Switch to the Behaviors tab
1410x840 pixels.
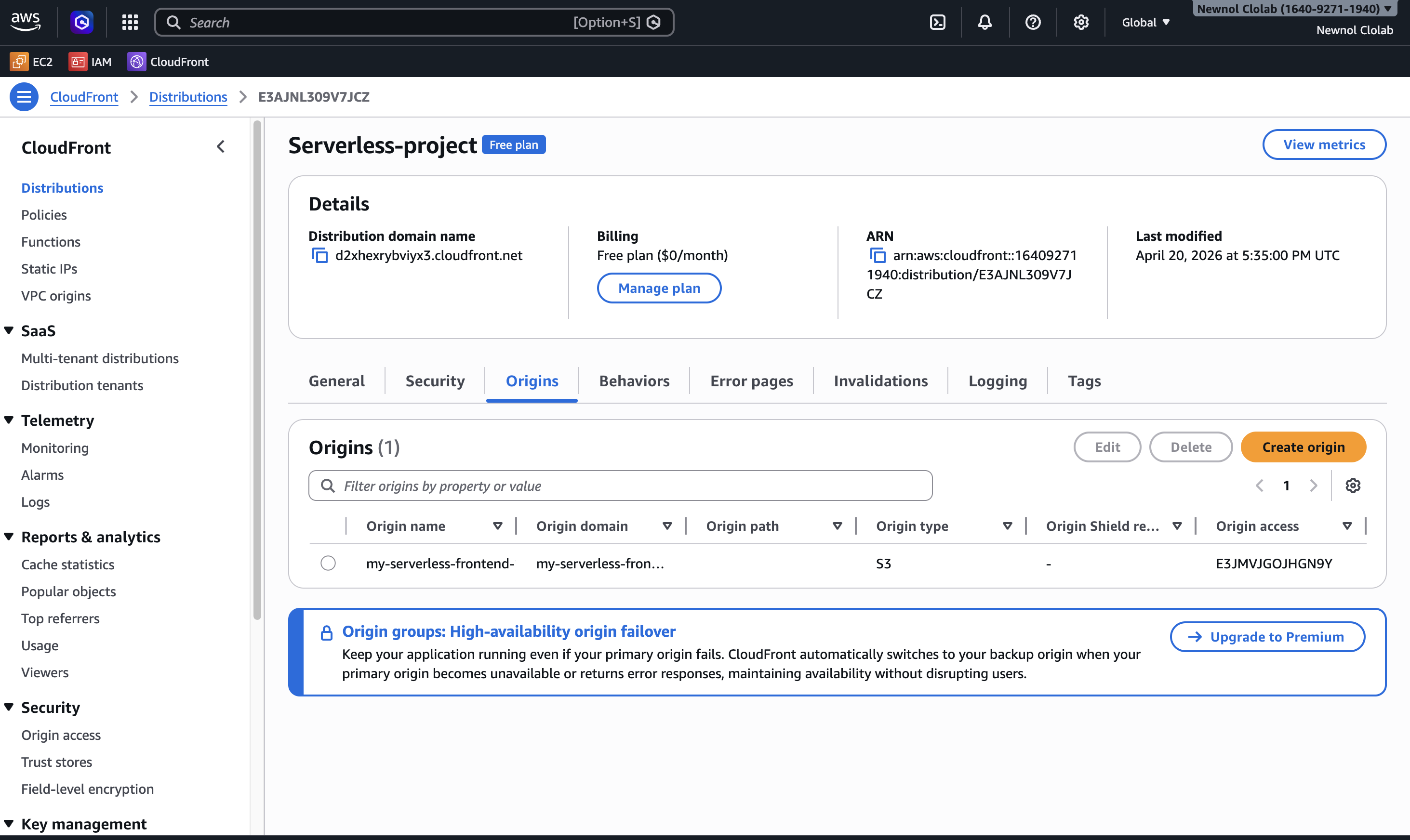pos(634,381)
